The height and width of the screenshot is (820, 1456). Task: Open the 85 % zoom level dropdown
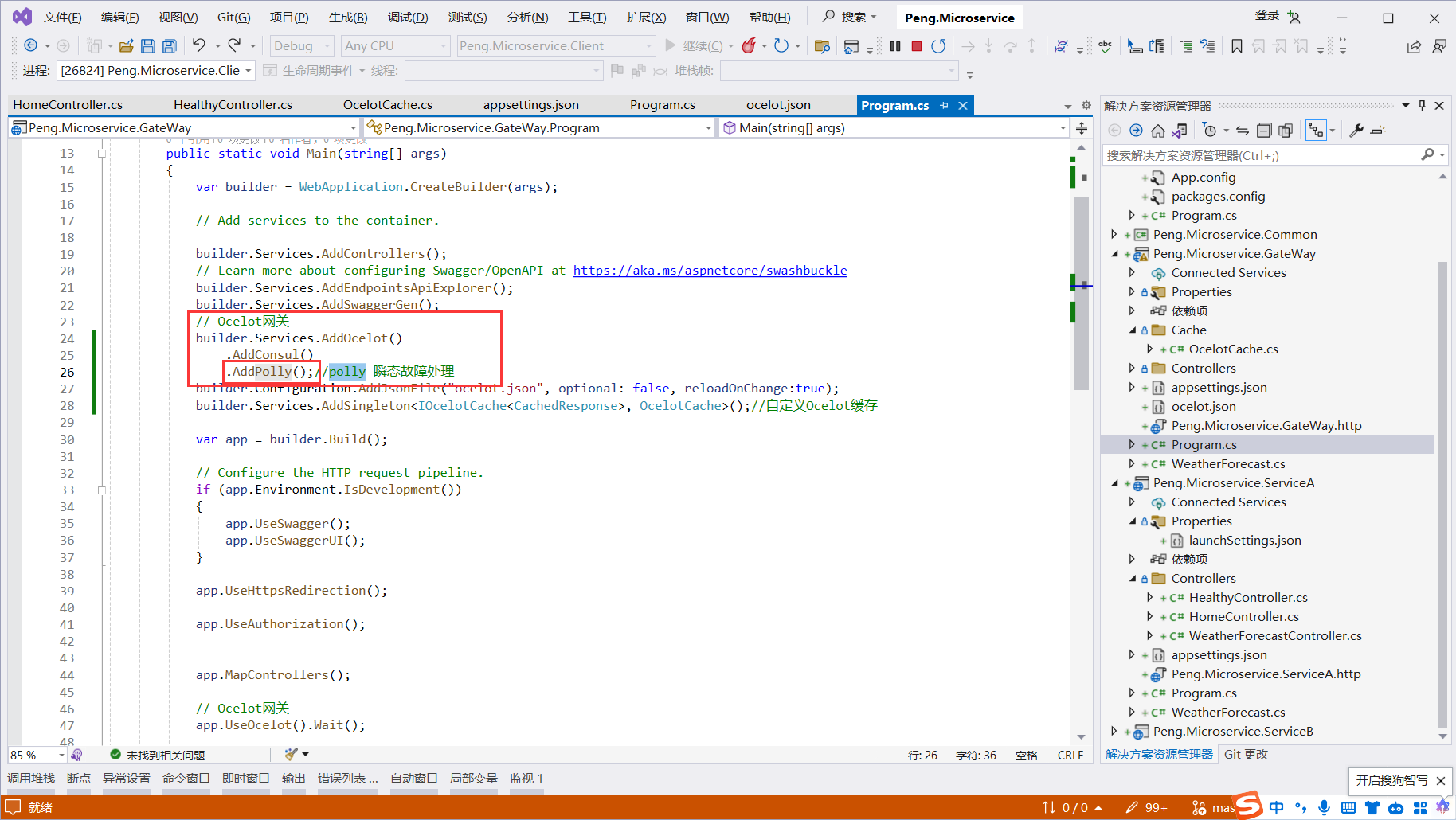click(x=37, y=755)
